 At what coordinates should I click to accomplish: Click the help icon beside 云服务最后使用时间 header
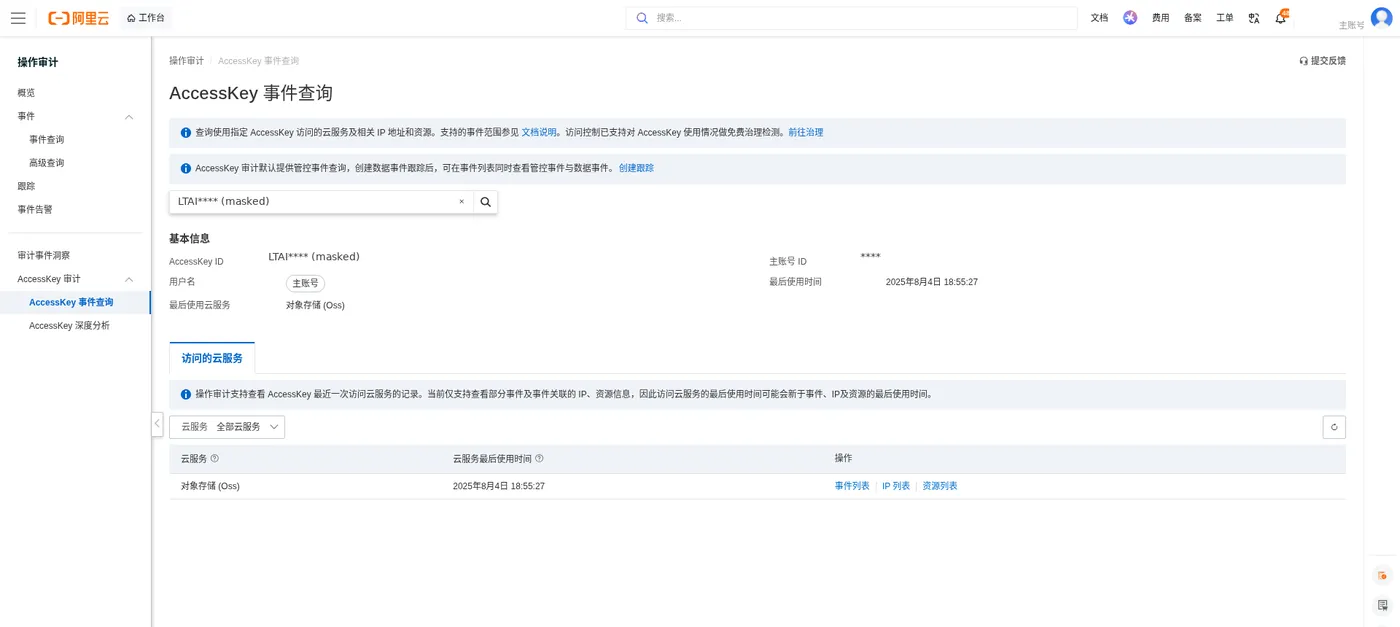pyautogui.click(x=539, y=459)
